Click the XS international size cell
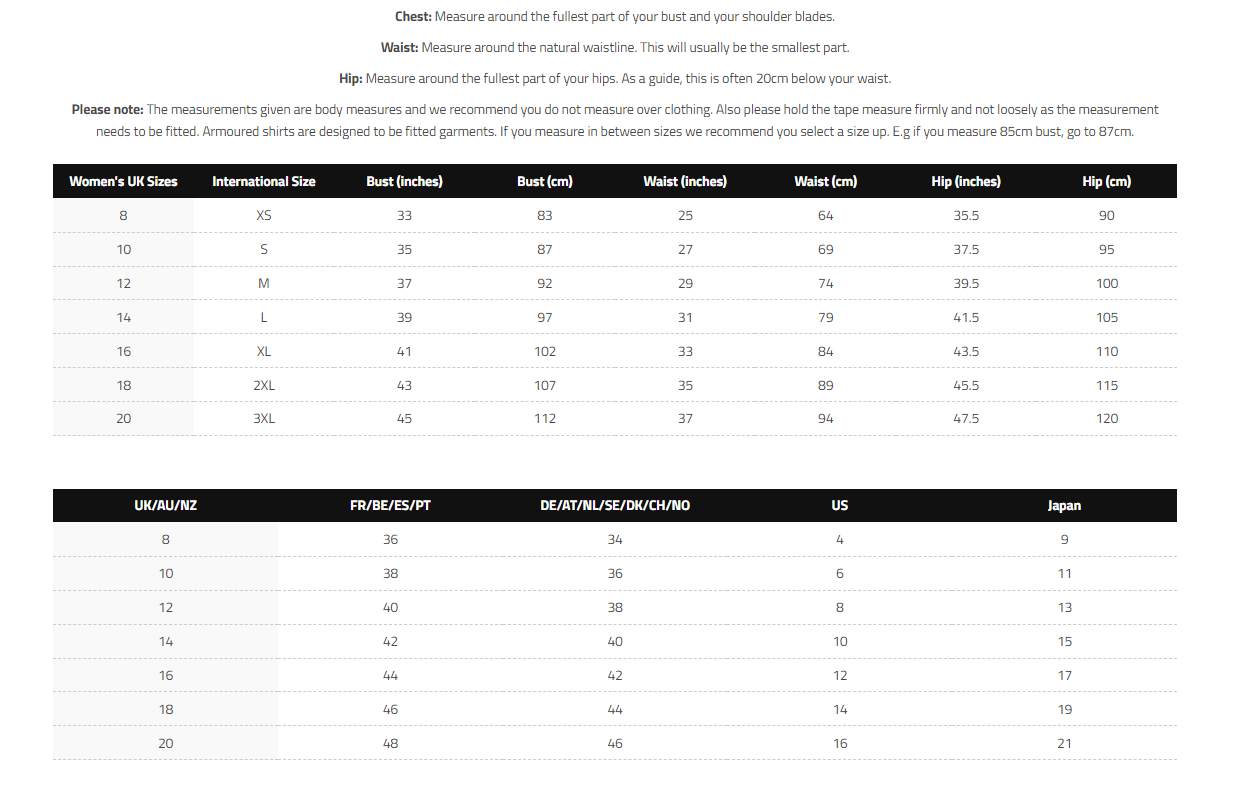The width and height of the screenshot is (1233, 787). coord(264,215)
